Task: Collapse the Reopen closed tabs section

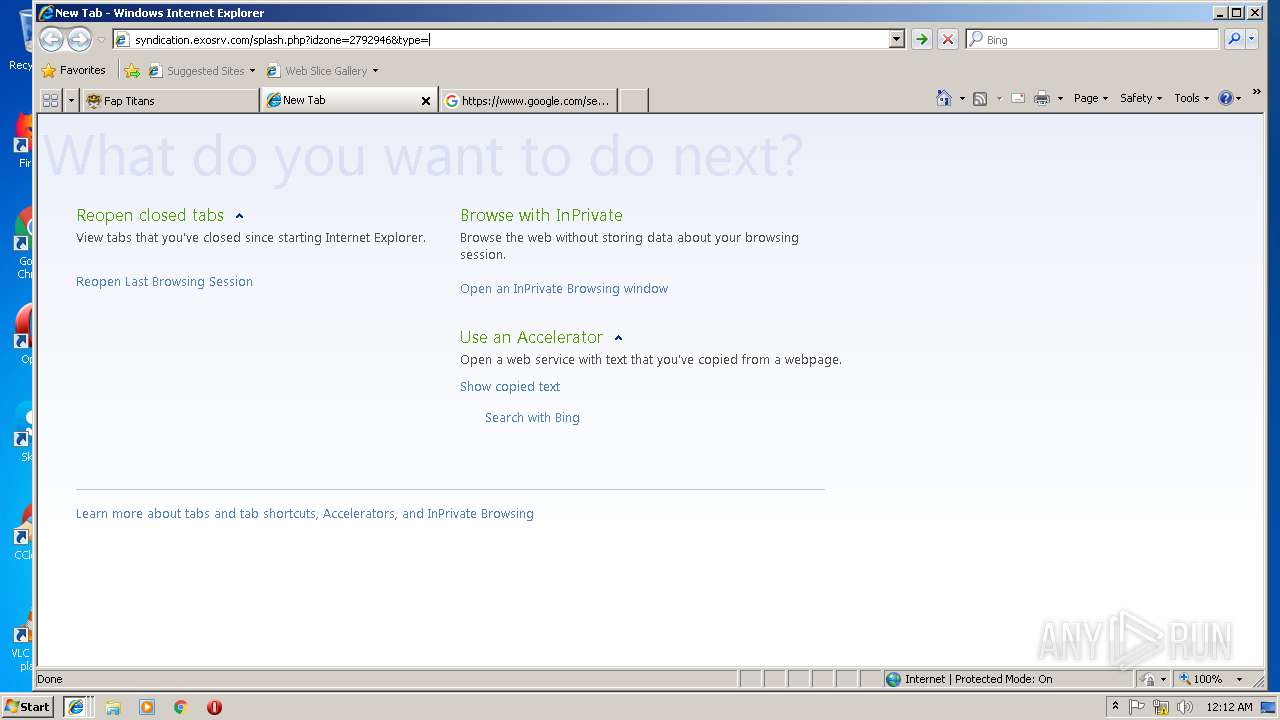Action: tap(239, 216)
